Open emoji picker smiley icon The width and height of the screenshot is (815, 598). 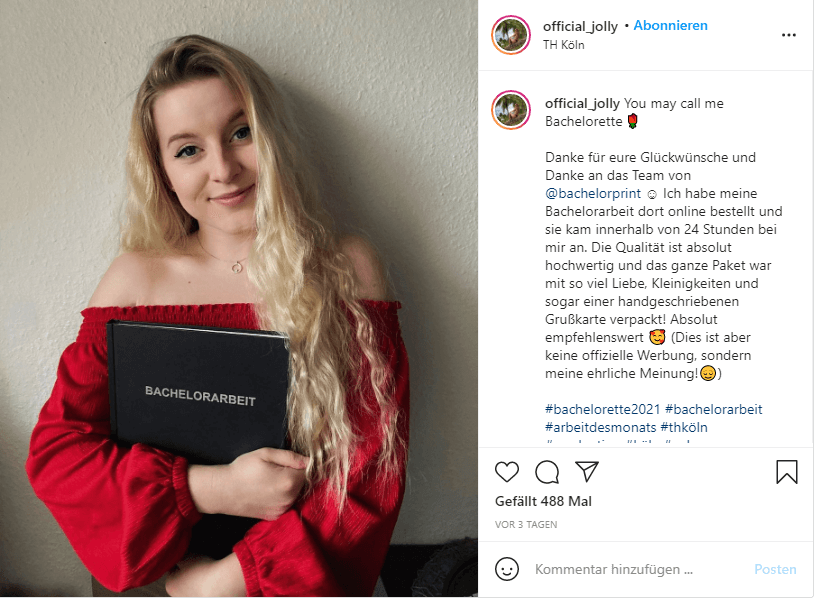click(x=507, y=569)
